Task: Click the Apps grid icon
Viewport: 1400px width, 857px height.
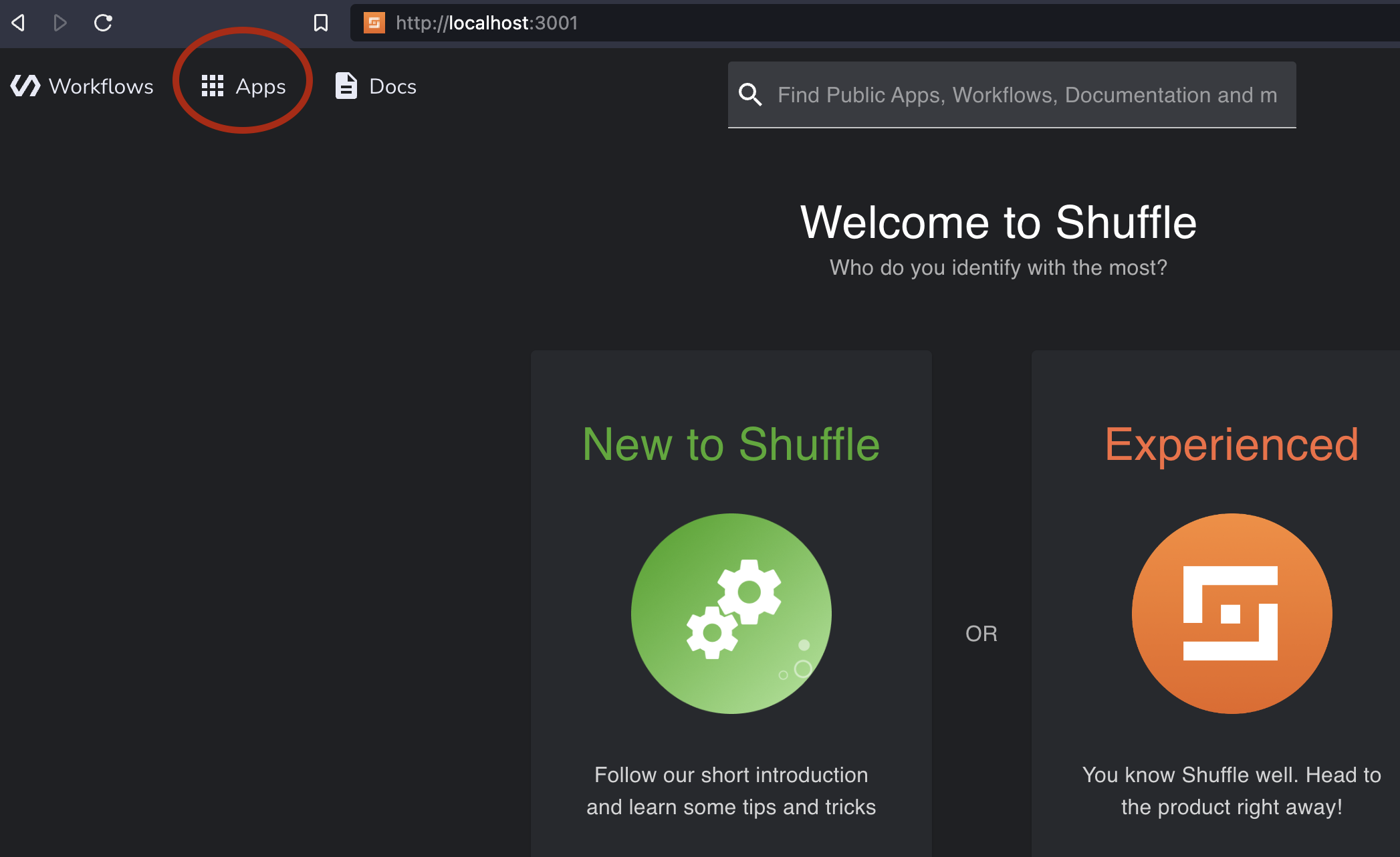Action: tap(213, 86)
